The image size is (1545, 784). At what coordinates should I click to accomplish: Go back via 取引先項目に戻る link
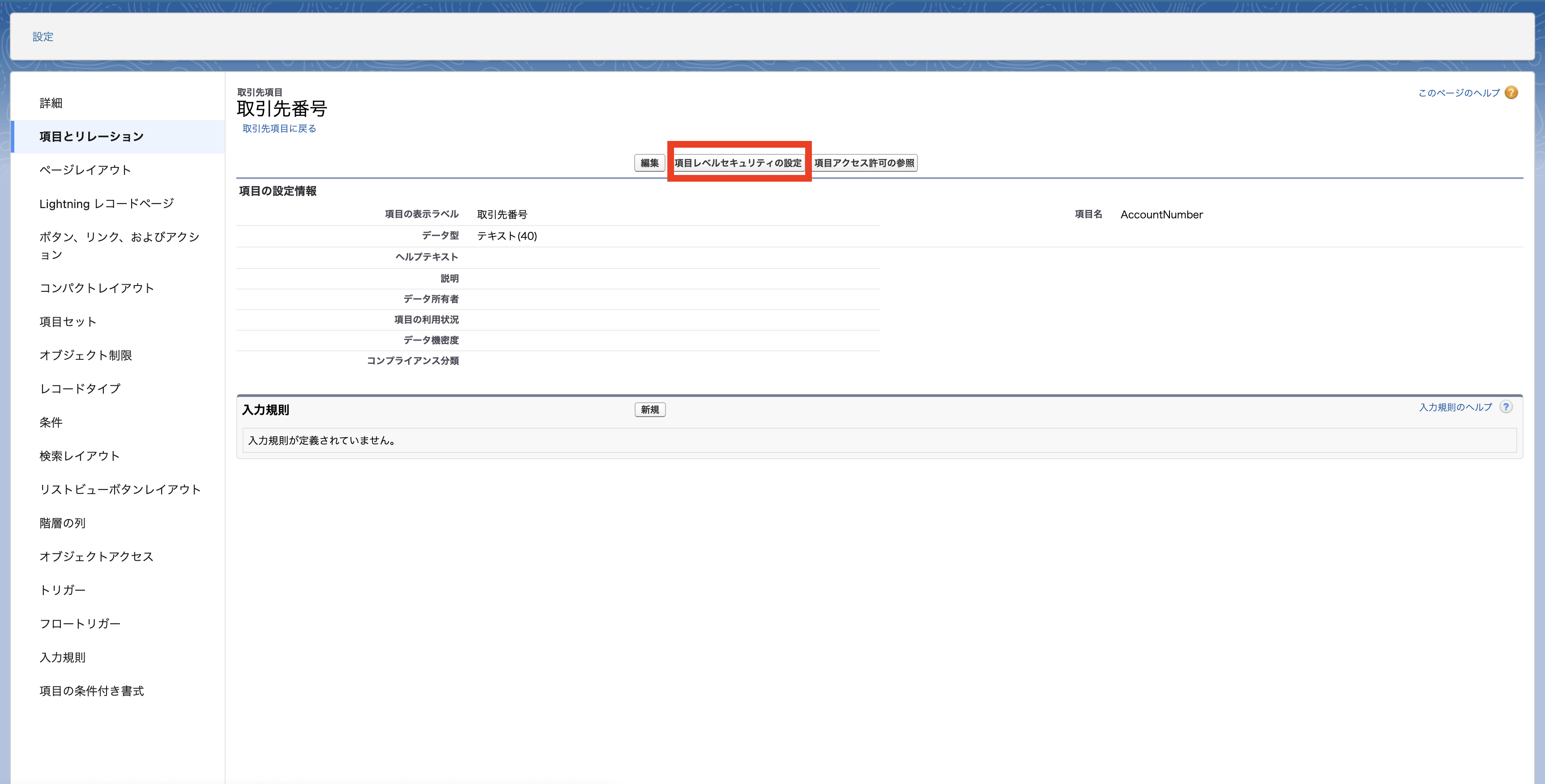279,128
